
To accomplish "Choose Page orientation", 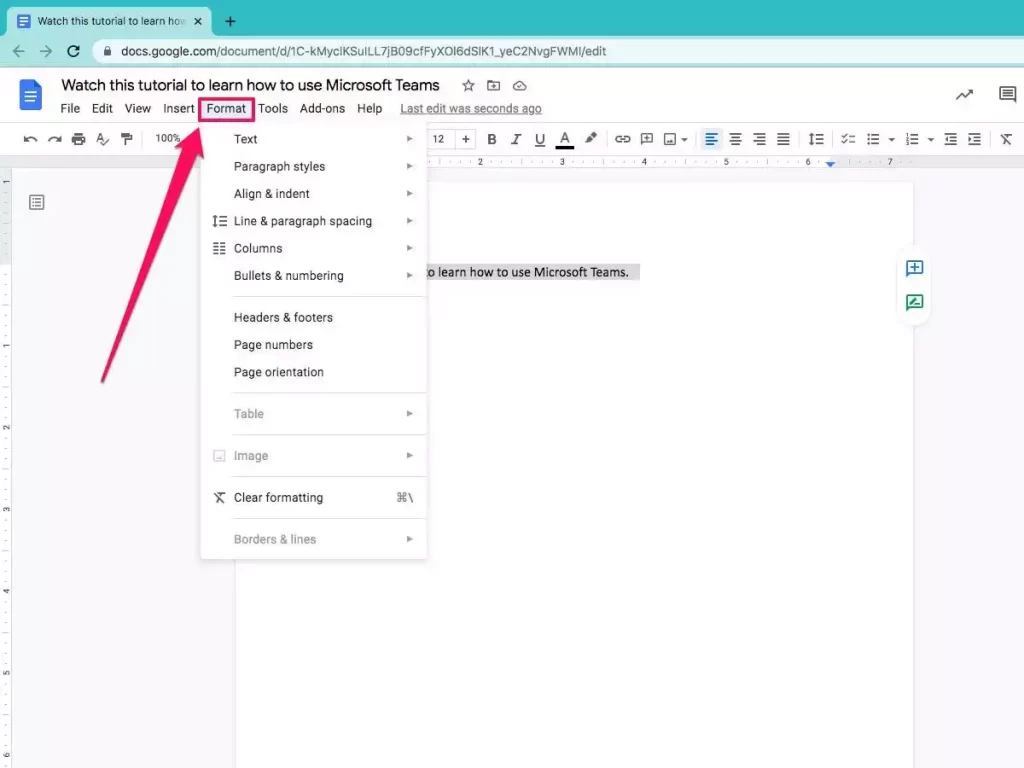I will click(313, 372).
